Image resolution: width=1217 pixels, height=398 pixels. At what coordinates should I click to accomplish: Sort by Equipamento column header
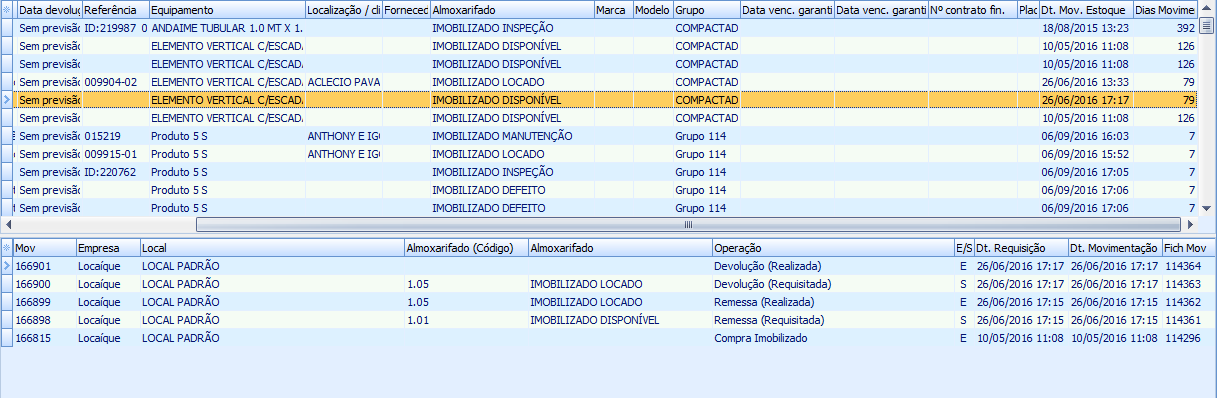pyautogui.click(x=226, y=9)
